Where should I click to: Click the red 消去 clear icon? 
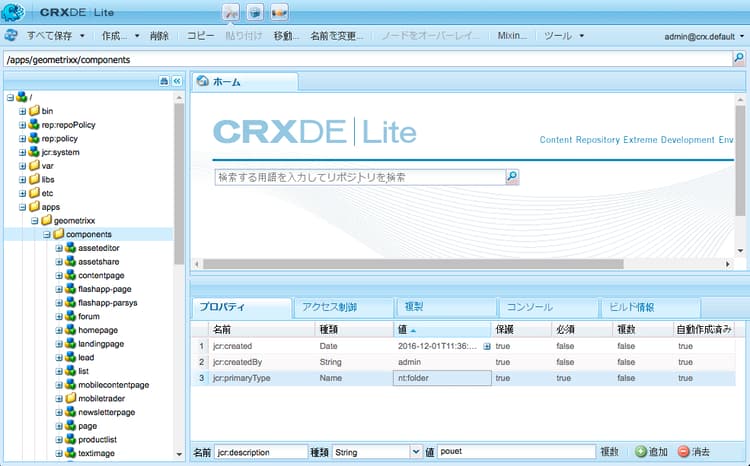tap(684, 451)
